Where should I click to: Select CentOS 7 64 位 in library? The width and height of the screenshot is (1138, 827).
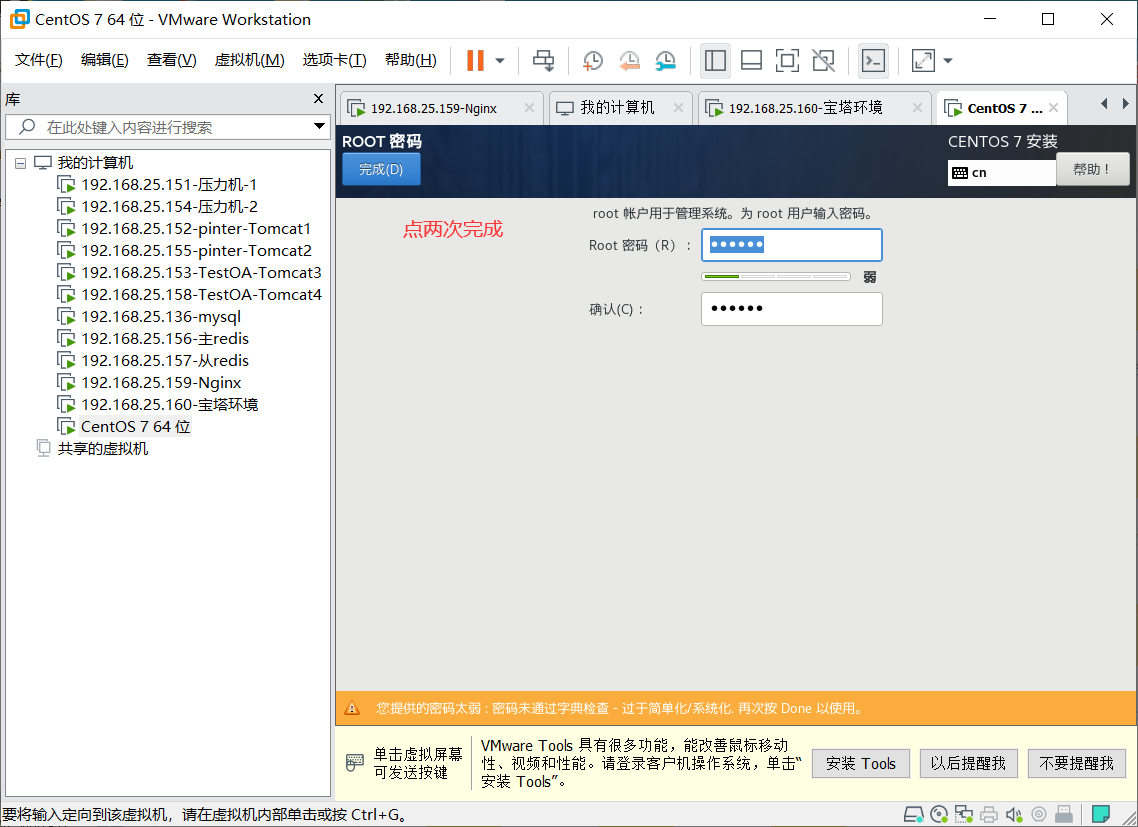click(135, 426)
